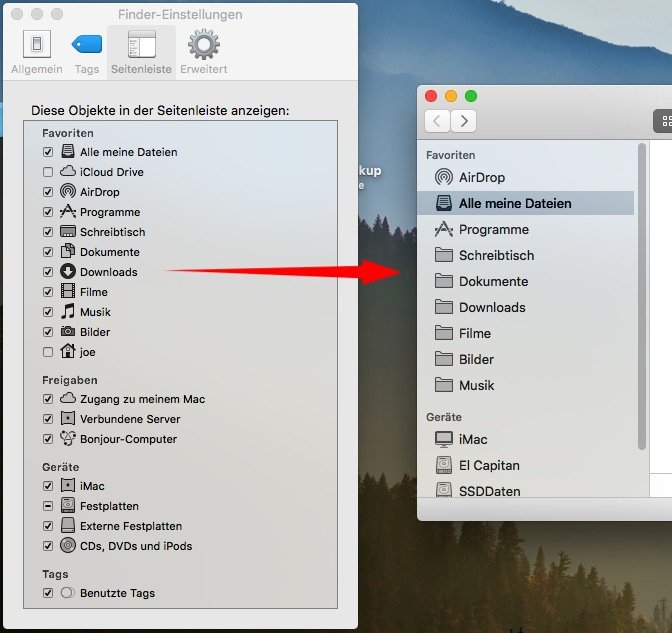
Task: Click the Programme icon in preferences list
Action: tap(68, 211)
